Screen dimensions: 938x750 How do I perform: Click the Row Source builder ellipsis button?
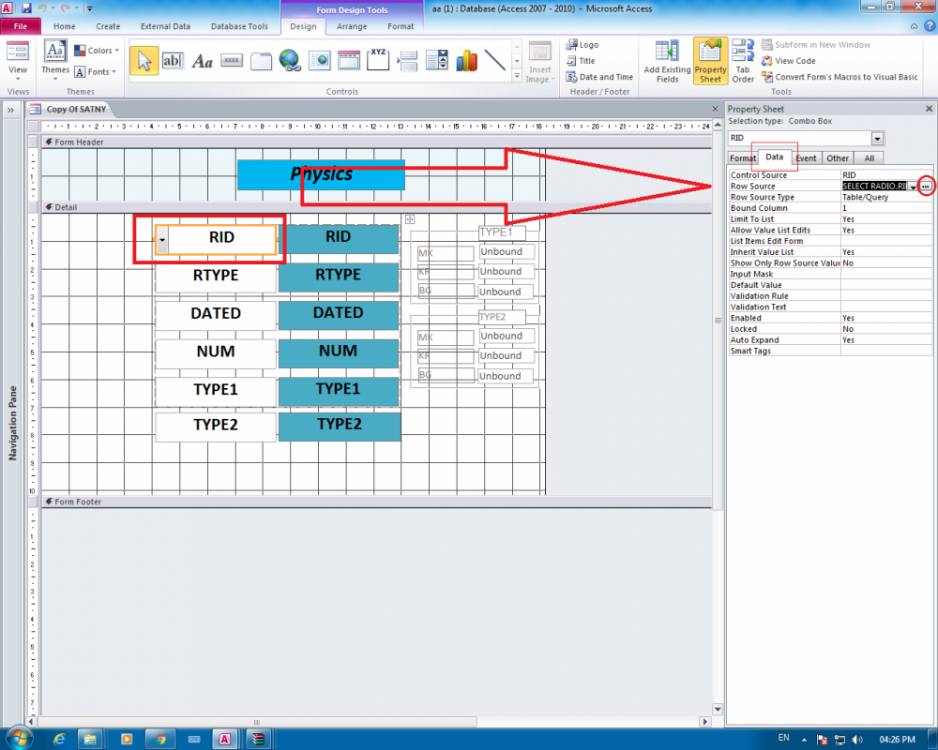(926, 187)
